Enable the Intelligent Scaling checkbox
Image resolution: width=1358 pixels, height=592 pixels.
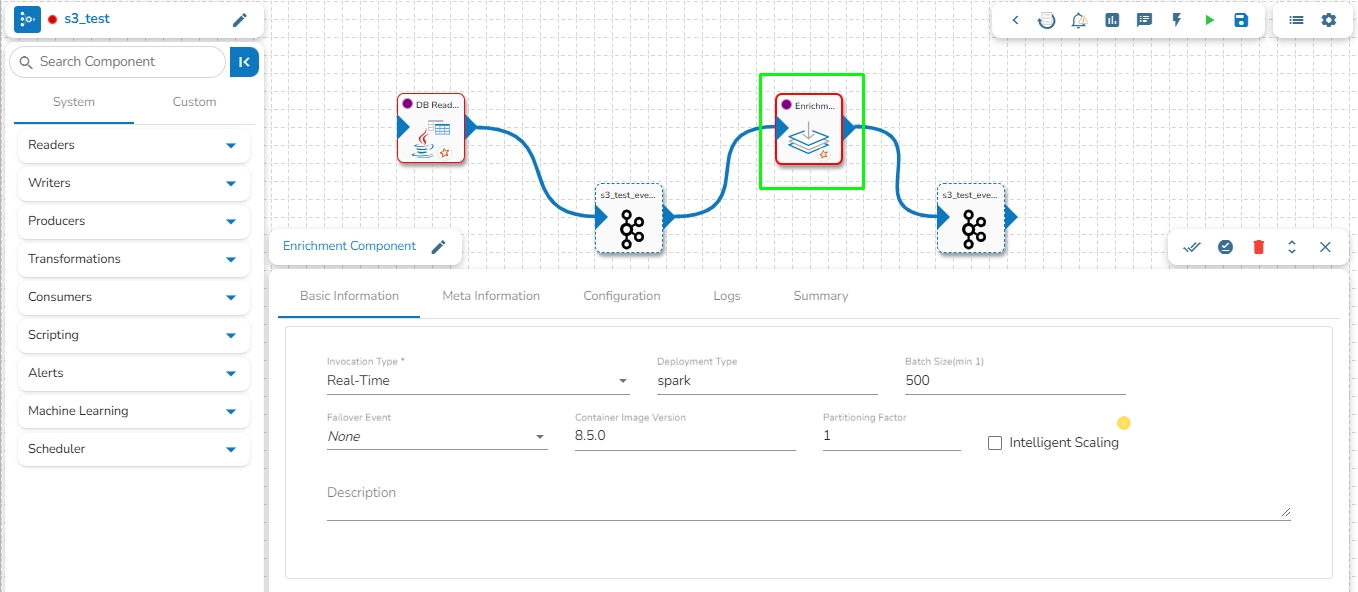click(x=995, y=443)
